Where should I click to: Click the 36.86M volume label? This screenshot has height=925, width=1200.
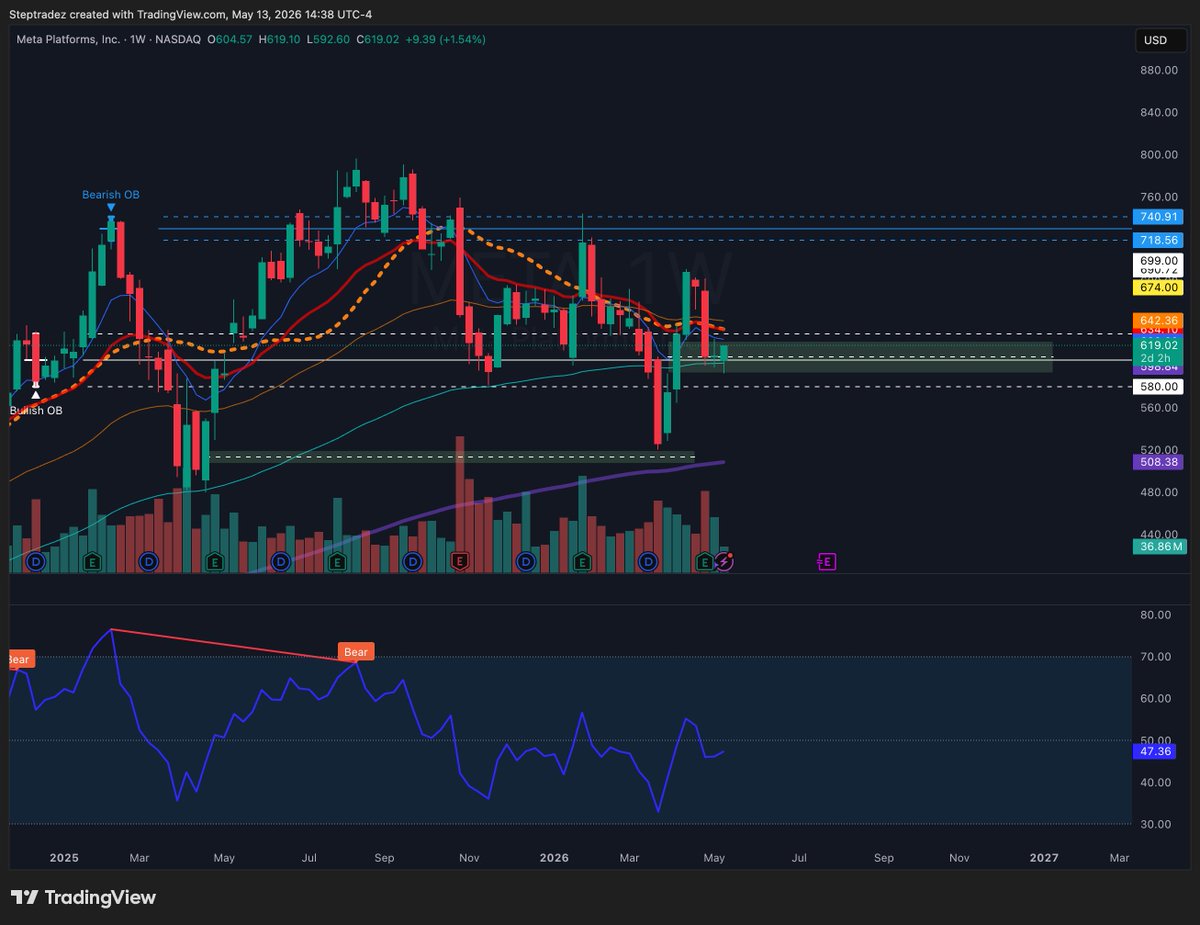click(1159, 546)
